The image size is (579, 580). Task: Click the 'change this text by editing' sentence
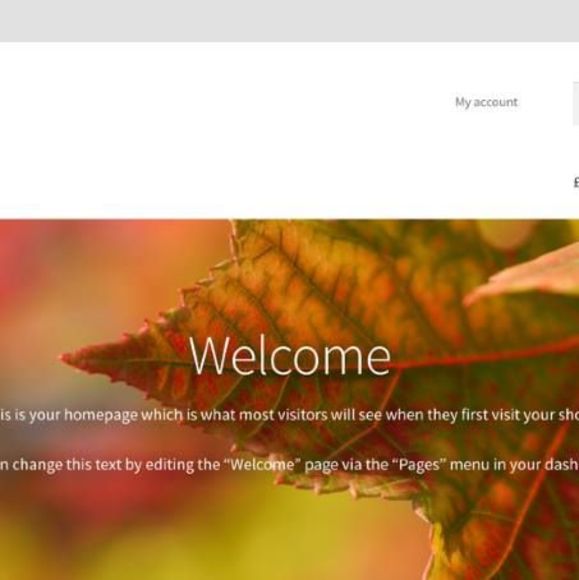tap(289, 465)
